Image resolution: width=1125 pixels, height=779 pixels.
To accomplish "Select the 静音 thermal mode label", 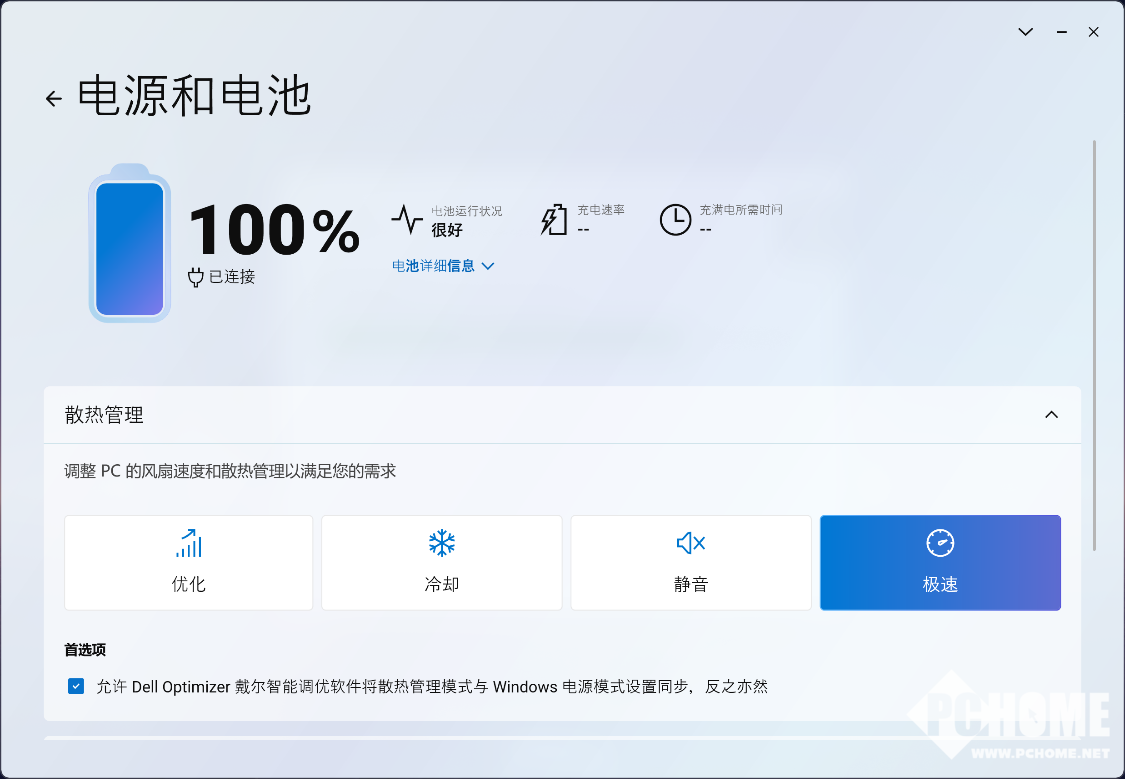I will tap(691, 584).
